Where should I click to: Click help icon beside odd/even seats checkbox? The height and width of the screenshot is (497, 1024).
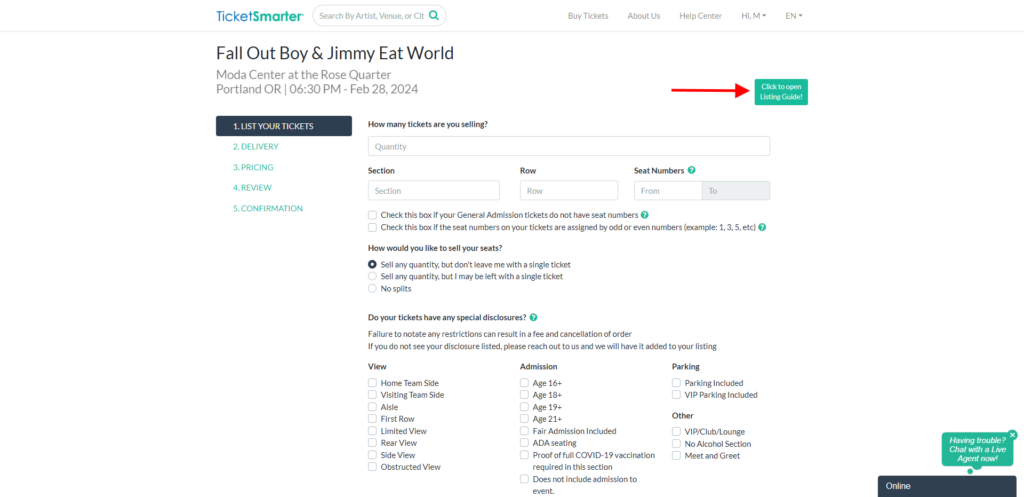click(x=762, y=227)
